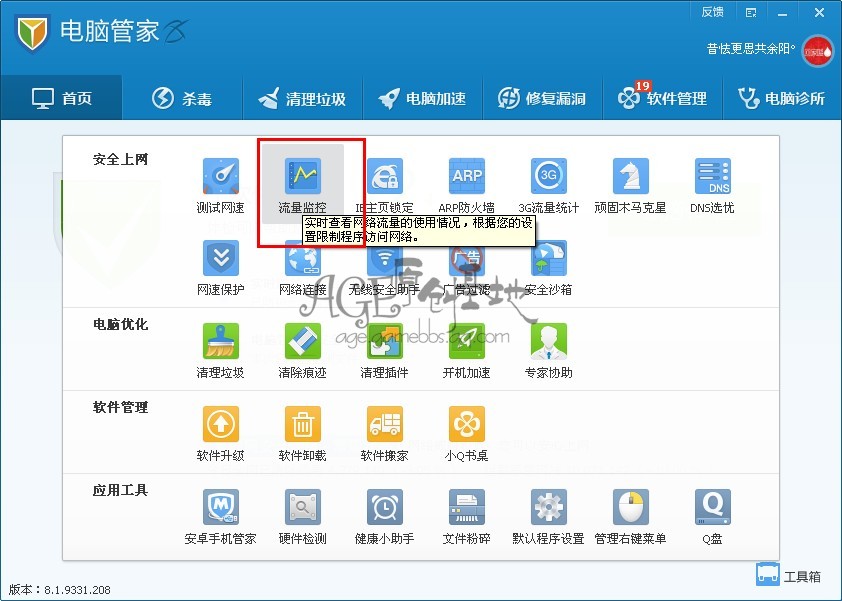Click the username 昔怯更思共余阳
The width and height of the screenshot is (842, 601).
click(750, 49)
